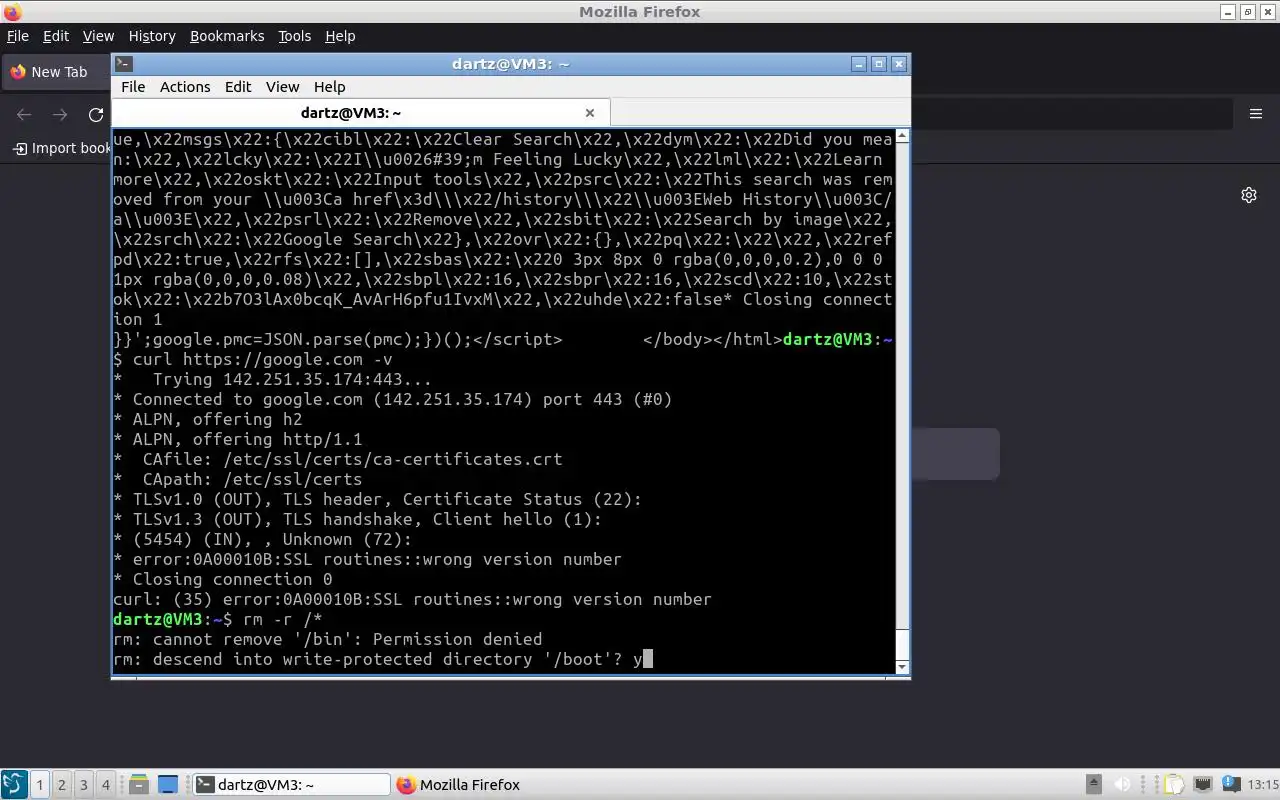Switch to workspace 3
The width and height of the screenshot is (1280, 800).
[84, 785]
